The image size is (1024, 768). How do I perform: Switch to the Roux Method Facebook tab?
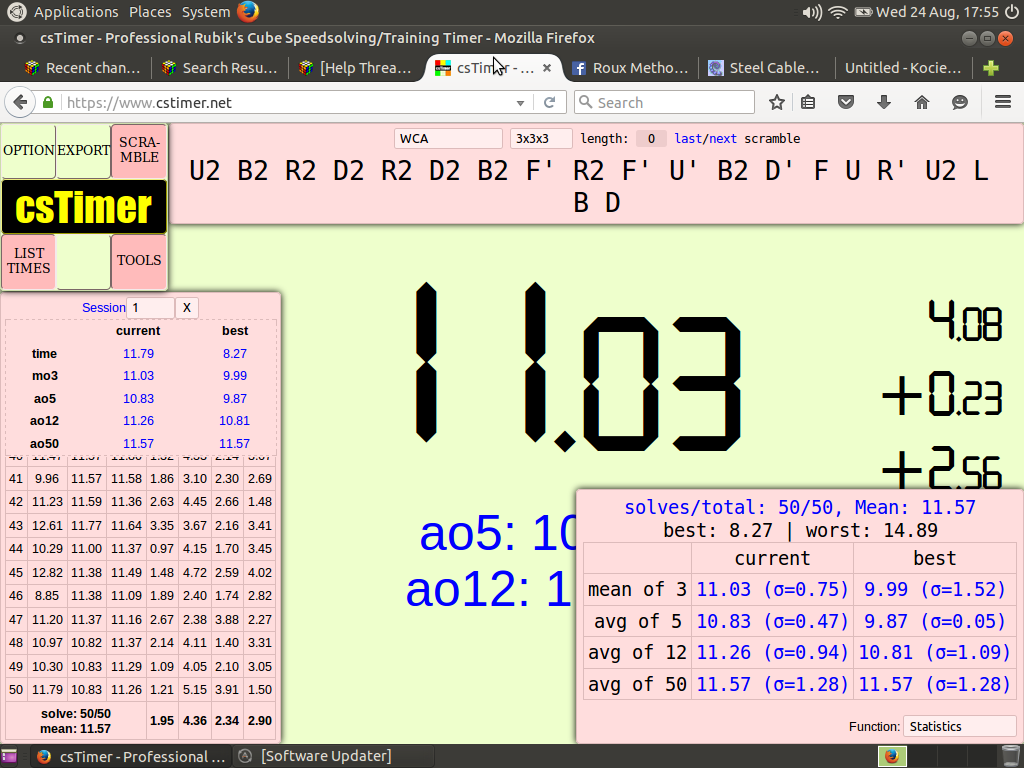tap(630, 68)
